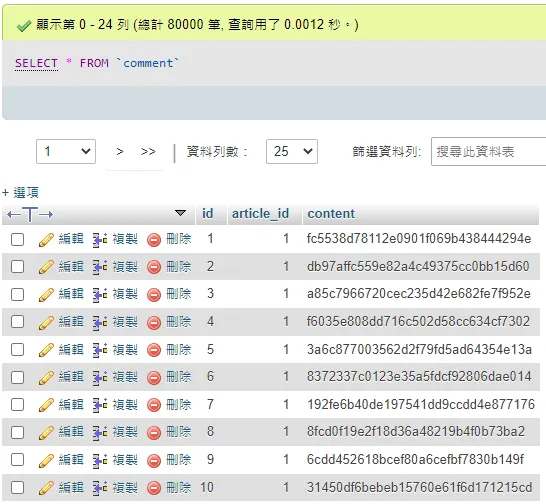Jump to last page with >>
546x504 pixels.
pyautogui.click(x=148, y=152)
